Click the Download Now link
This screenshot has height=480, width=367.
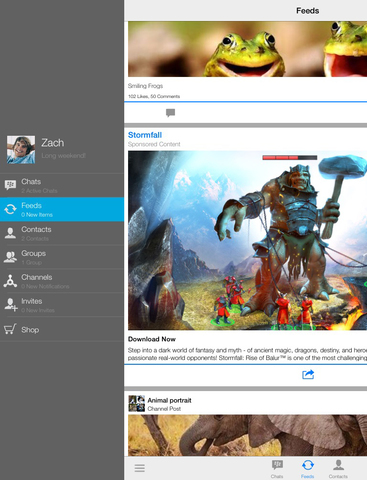152,339
